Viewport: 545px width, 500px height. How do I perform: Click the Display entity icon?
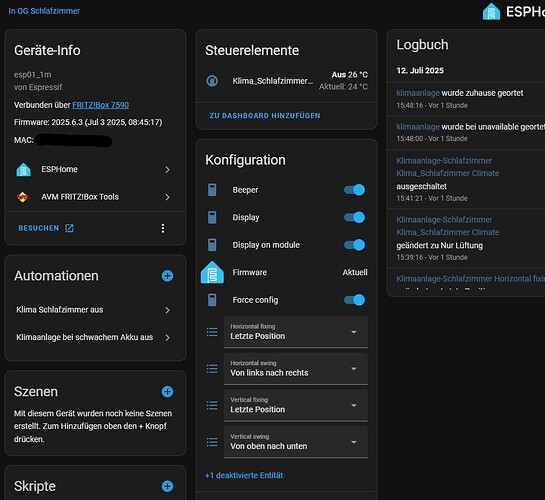[x=212, y=218]
